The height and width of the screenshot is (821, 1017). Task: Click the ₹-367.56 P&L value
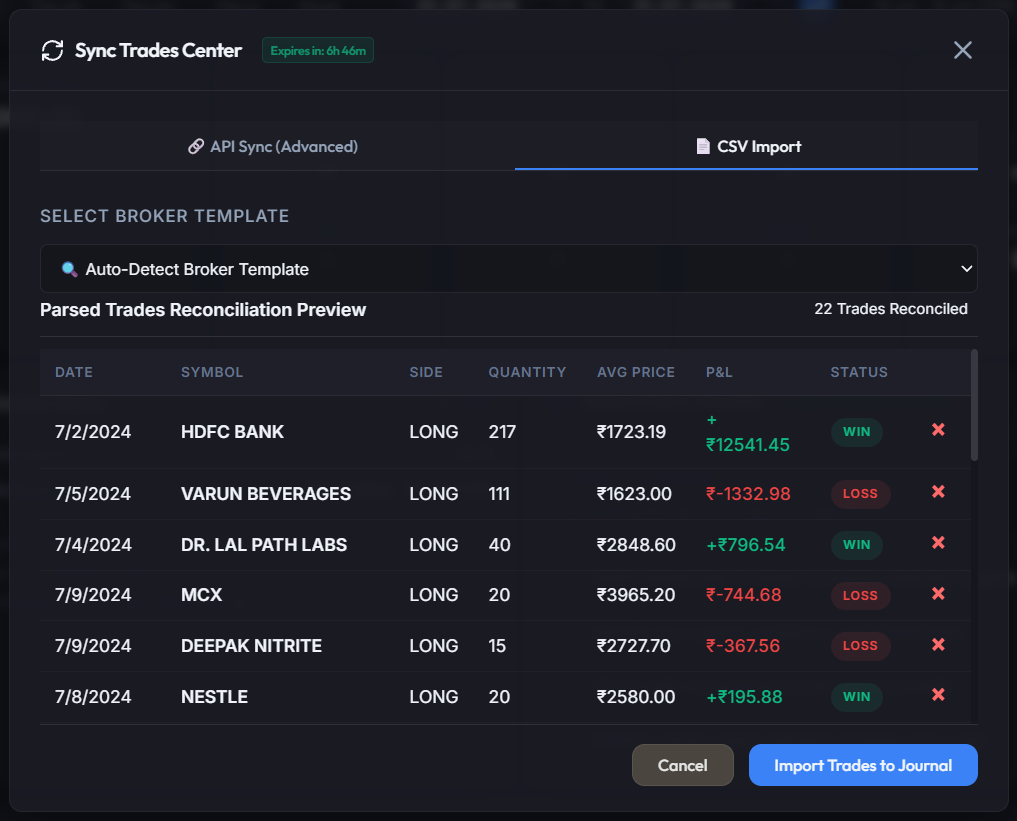[743, 646]
